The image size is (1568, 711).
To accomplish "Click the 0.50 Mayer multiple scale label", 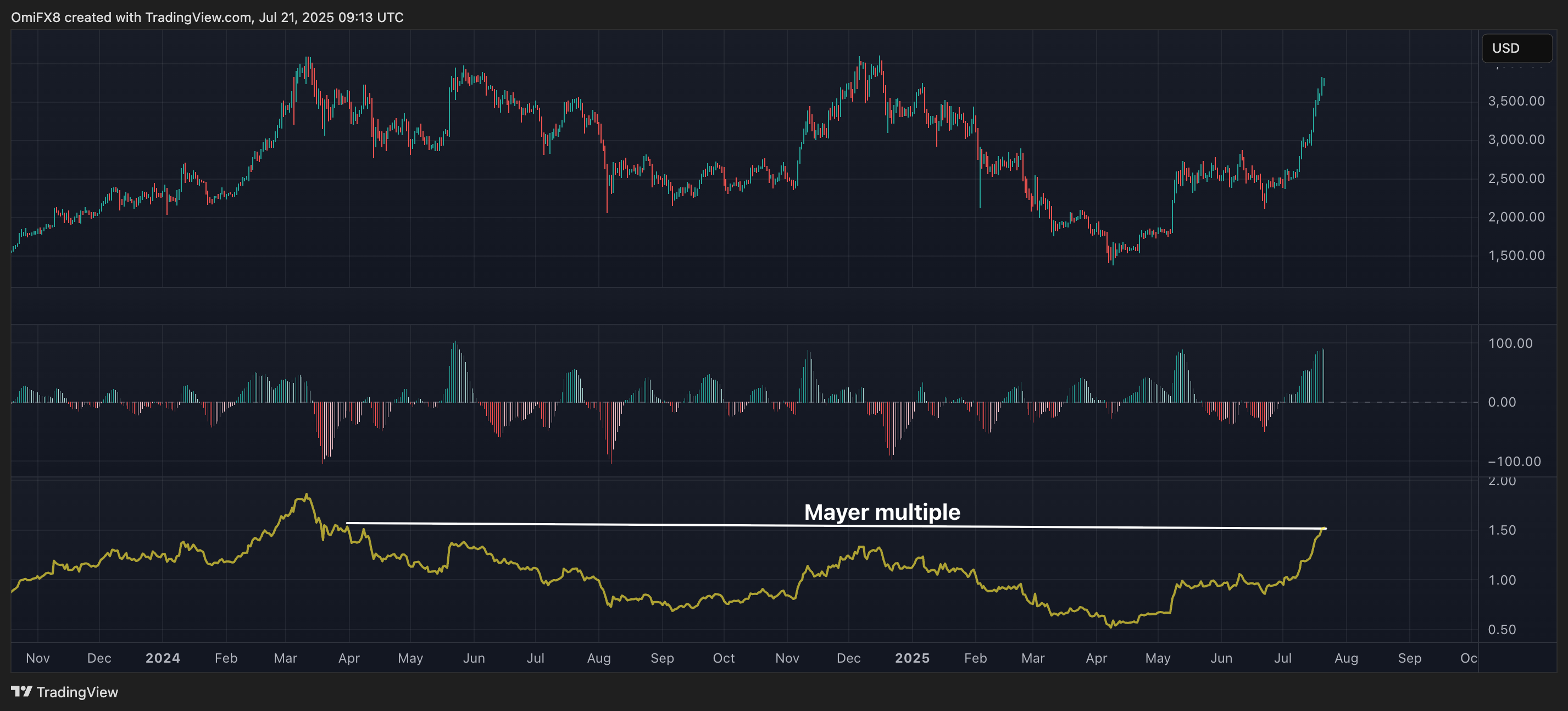I will (x=1502, y=630).
